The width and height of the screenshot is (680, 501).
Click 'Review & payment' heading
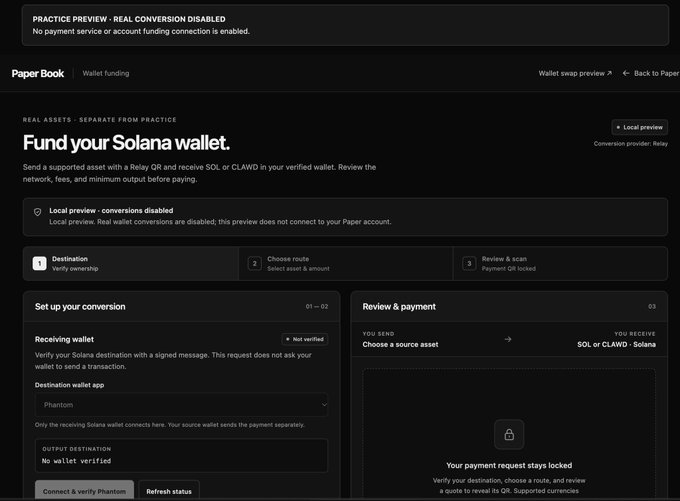pos(399,307)
